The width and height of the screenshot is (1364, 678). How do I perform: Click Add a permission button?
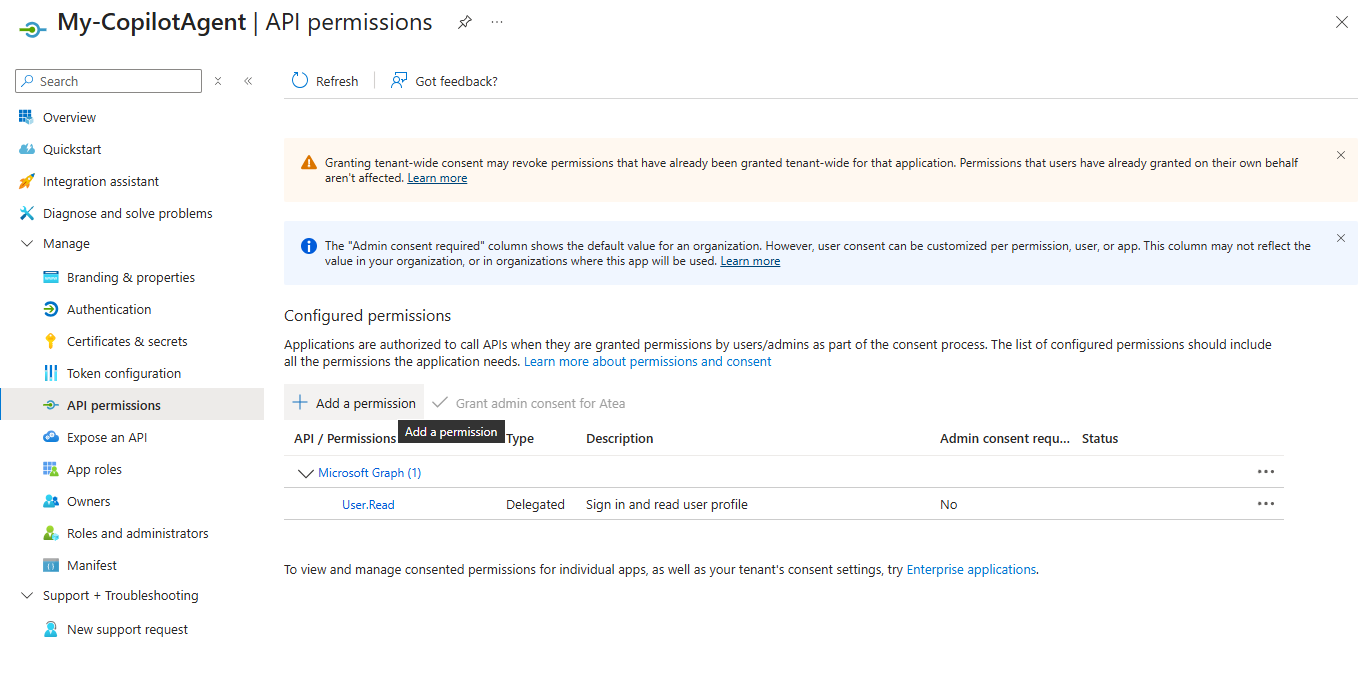click(x=354, y=403)
